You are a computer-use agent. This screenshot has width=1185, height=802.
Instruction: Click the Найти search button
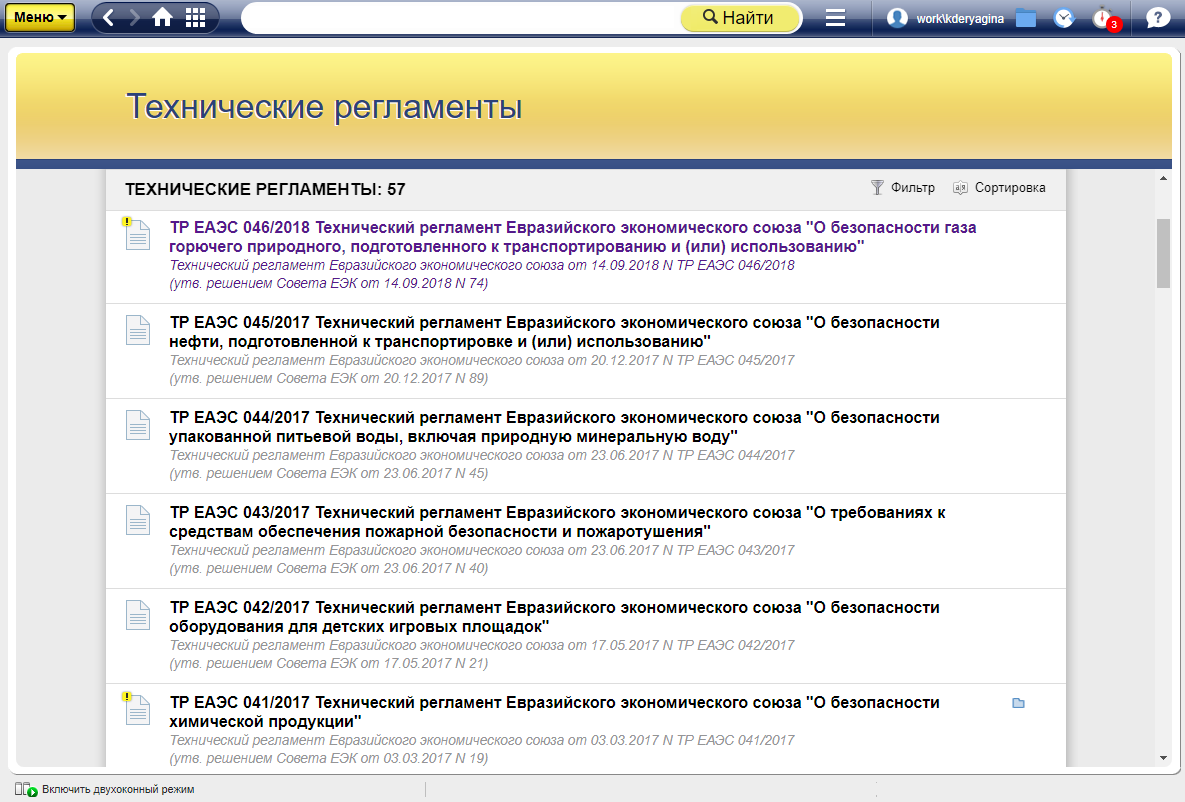coord(740,17)
